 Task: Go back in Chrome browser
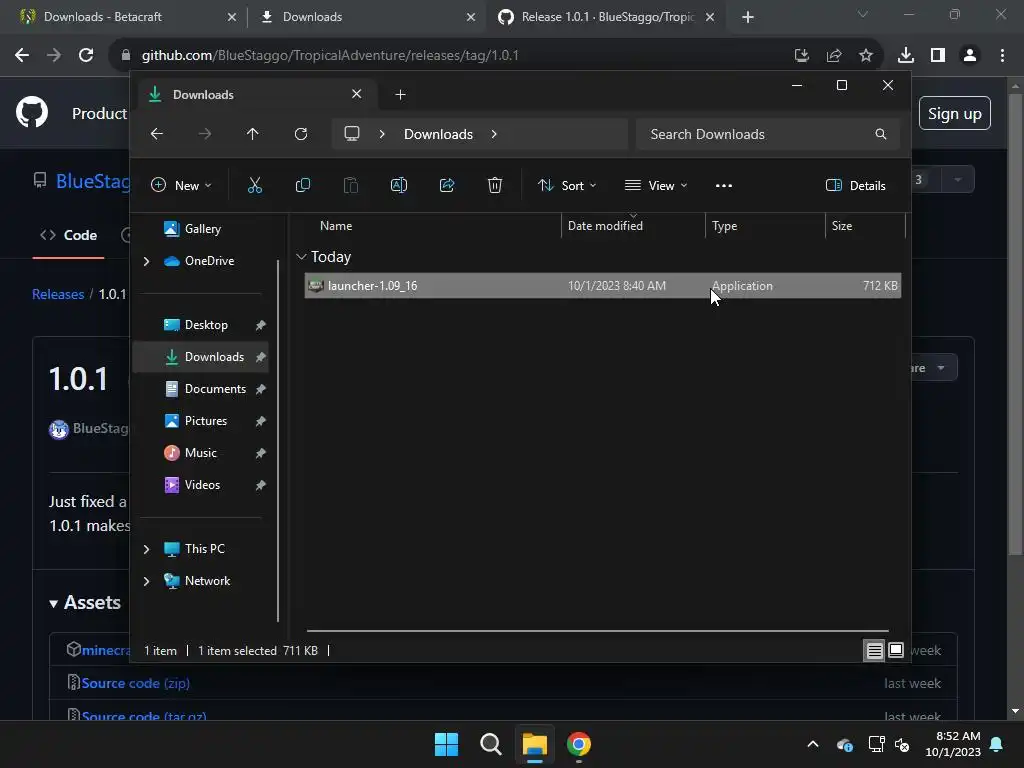click(x=22, y=55)
